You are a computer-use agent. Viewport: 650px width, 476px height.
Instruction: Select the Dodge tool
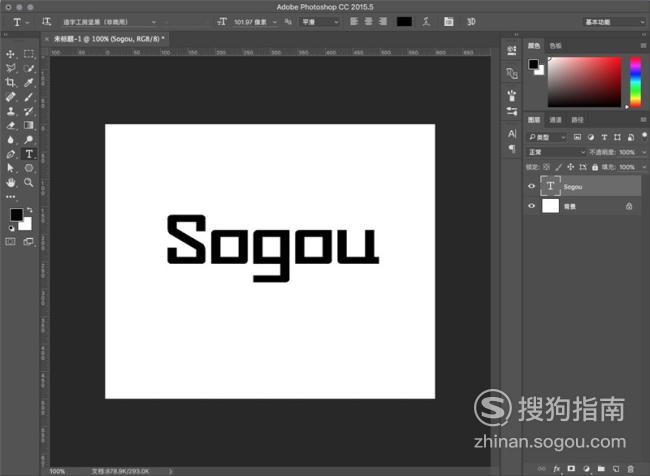(29, 139)
